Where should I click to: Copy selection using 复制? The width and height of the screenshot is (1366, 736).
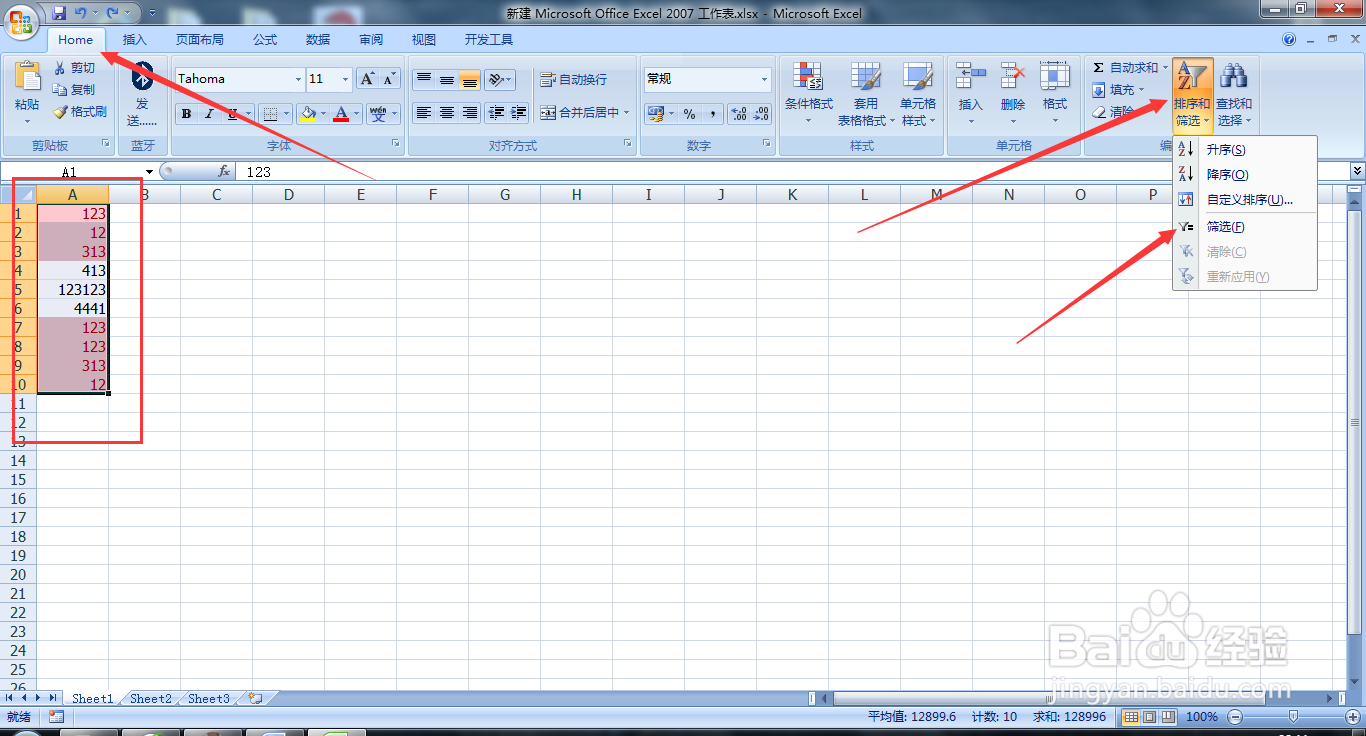pyautogui.click(x=75, y=90)
